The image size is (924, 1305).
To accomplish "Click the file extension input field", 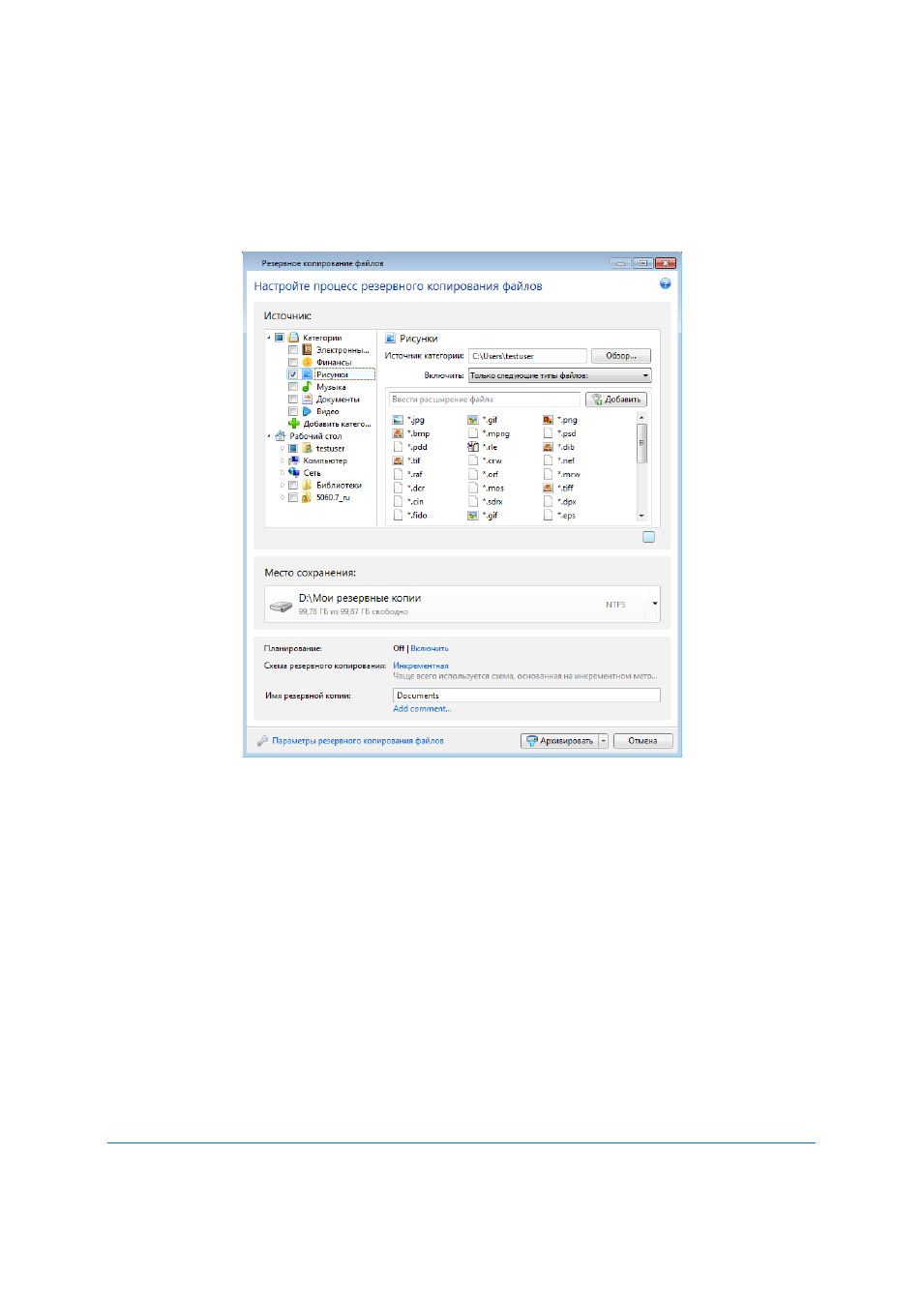I will pyautogui.click(x=485, y=399).
